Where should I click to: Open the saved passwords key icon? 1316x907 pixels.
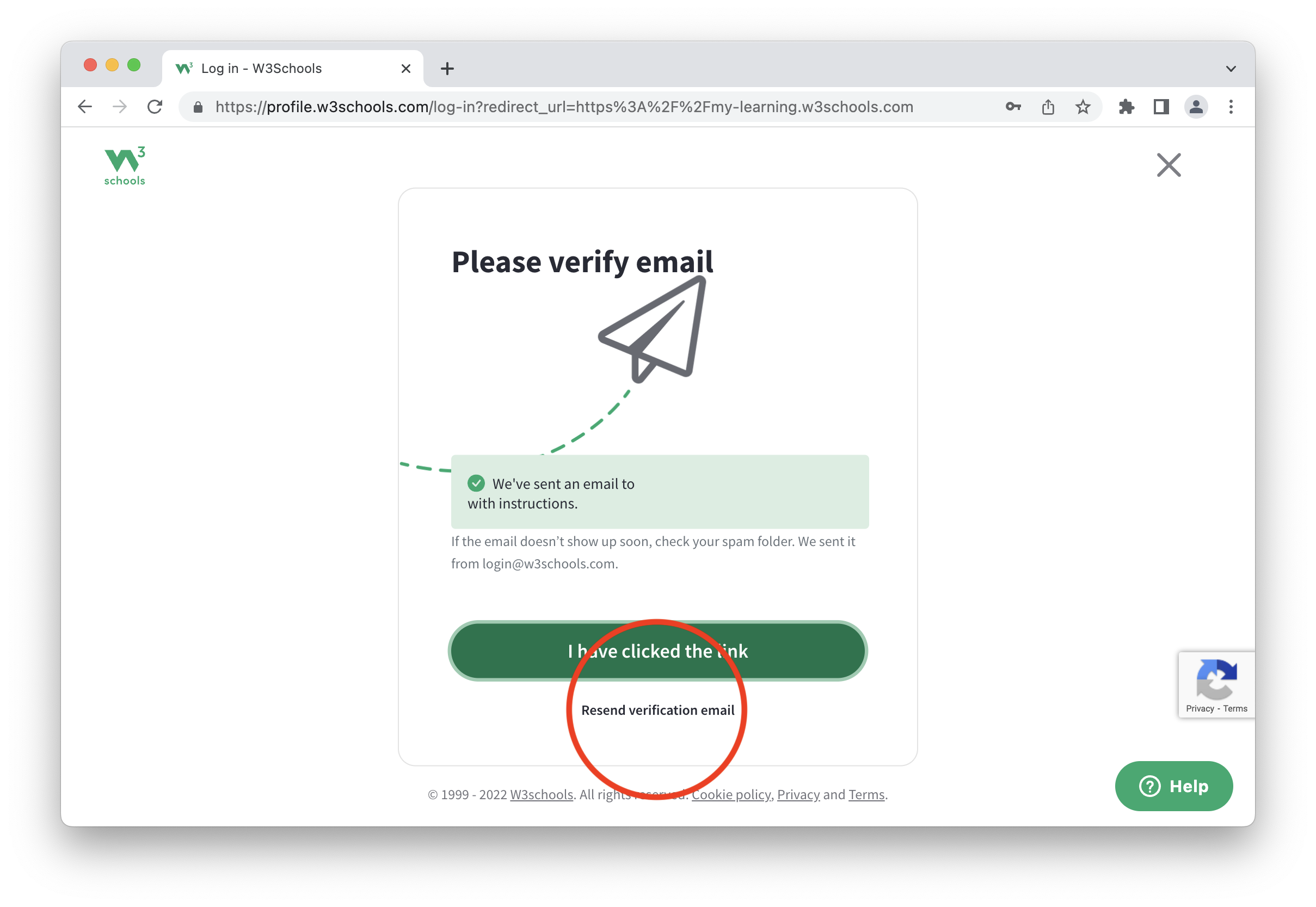click(x=1013, y=107)
